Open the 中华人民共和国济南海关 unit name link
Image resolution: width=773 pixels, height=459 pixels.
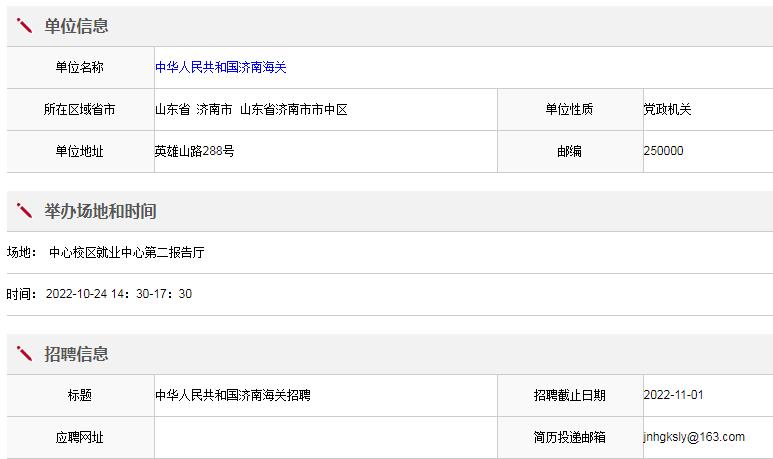click(x=220, y=67)
